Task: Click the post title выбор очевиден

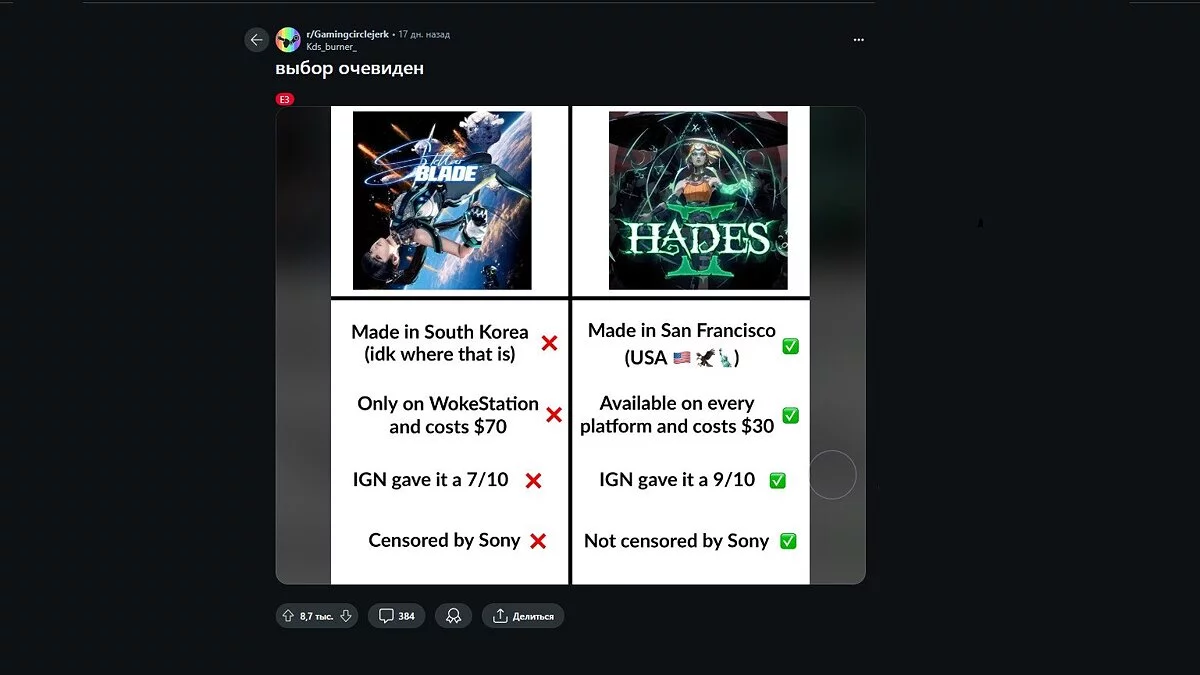Action: 350,69
